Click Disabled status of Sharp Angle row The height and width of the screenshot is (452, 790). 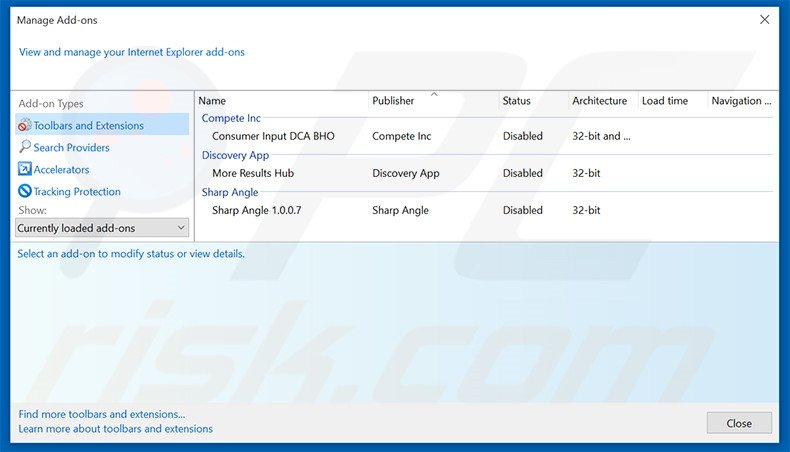point(522,210)
